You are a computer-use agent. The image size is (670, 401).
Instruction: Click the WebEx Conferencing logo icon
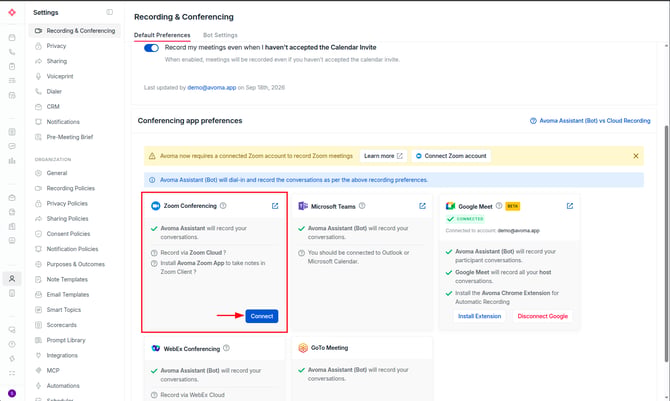click(x=156, y=348)
